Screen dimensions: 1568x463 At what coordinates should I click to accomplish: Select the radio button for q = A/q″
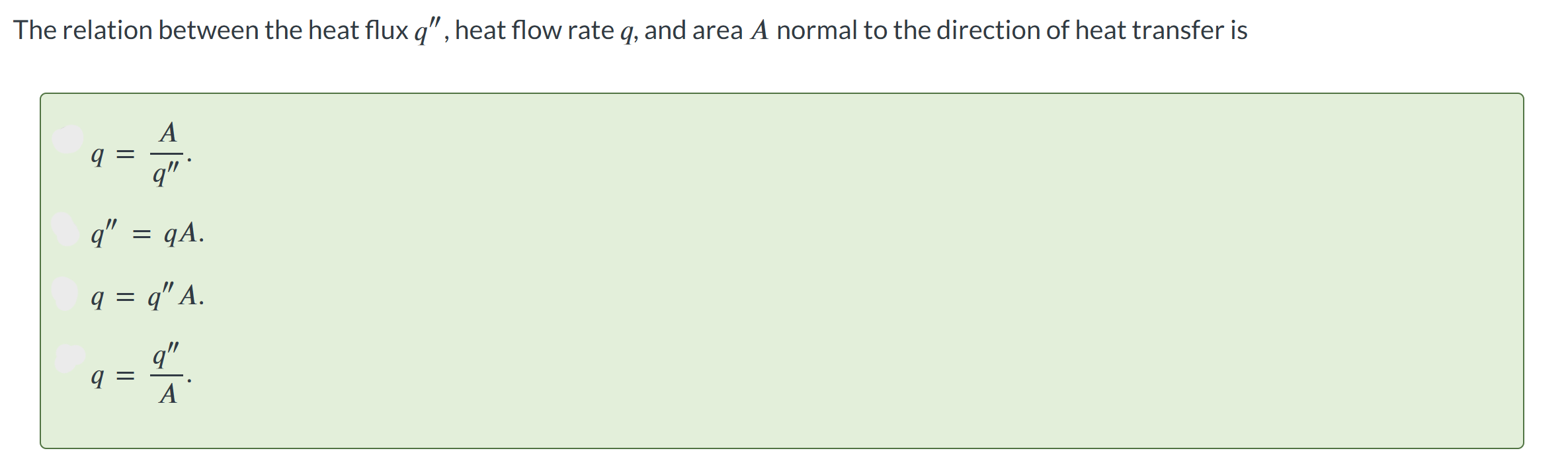point(67,140)
